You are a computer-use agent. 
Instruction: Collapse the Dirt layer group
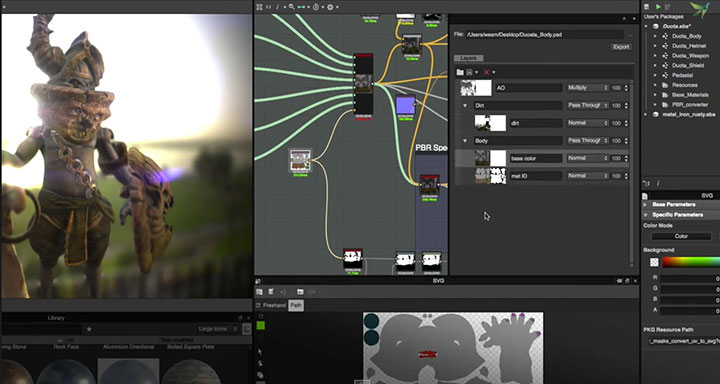tap(465, 106)
